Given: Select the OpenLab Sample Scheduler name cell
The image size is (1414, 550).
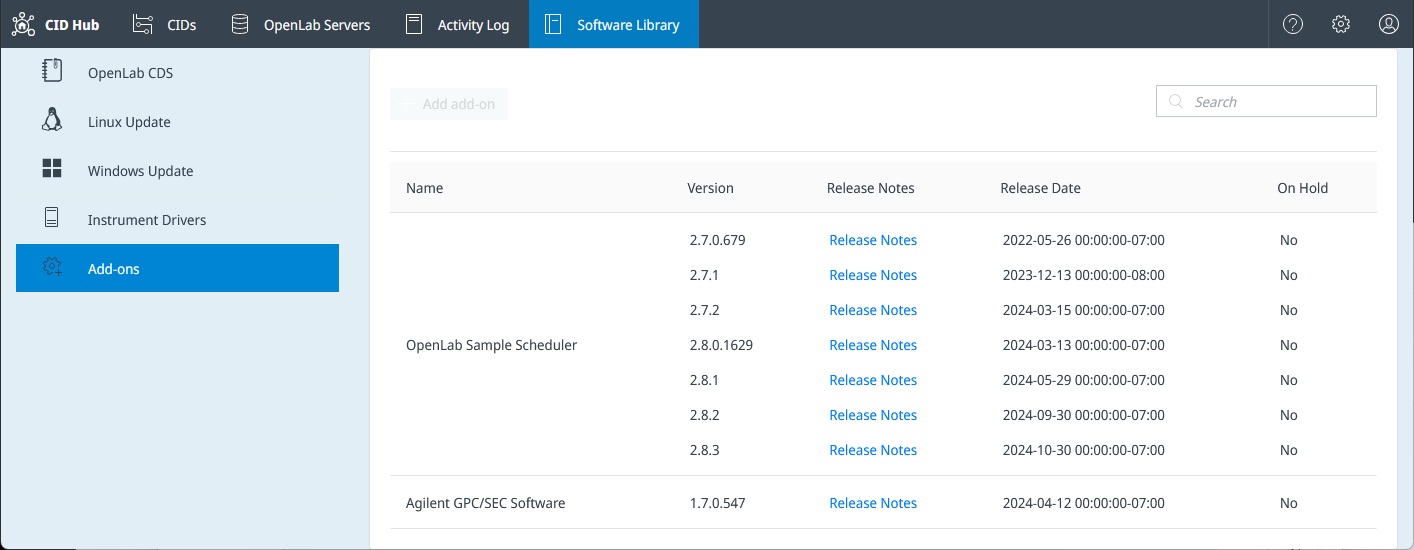Looking at the screenshot, I should click(491, 345).
